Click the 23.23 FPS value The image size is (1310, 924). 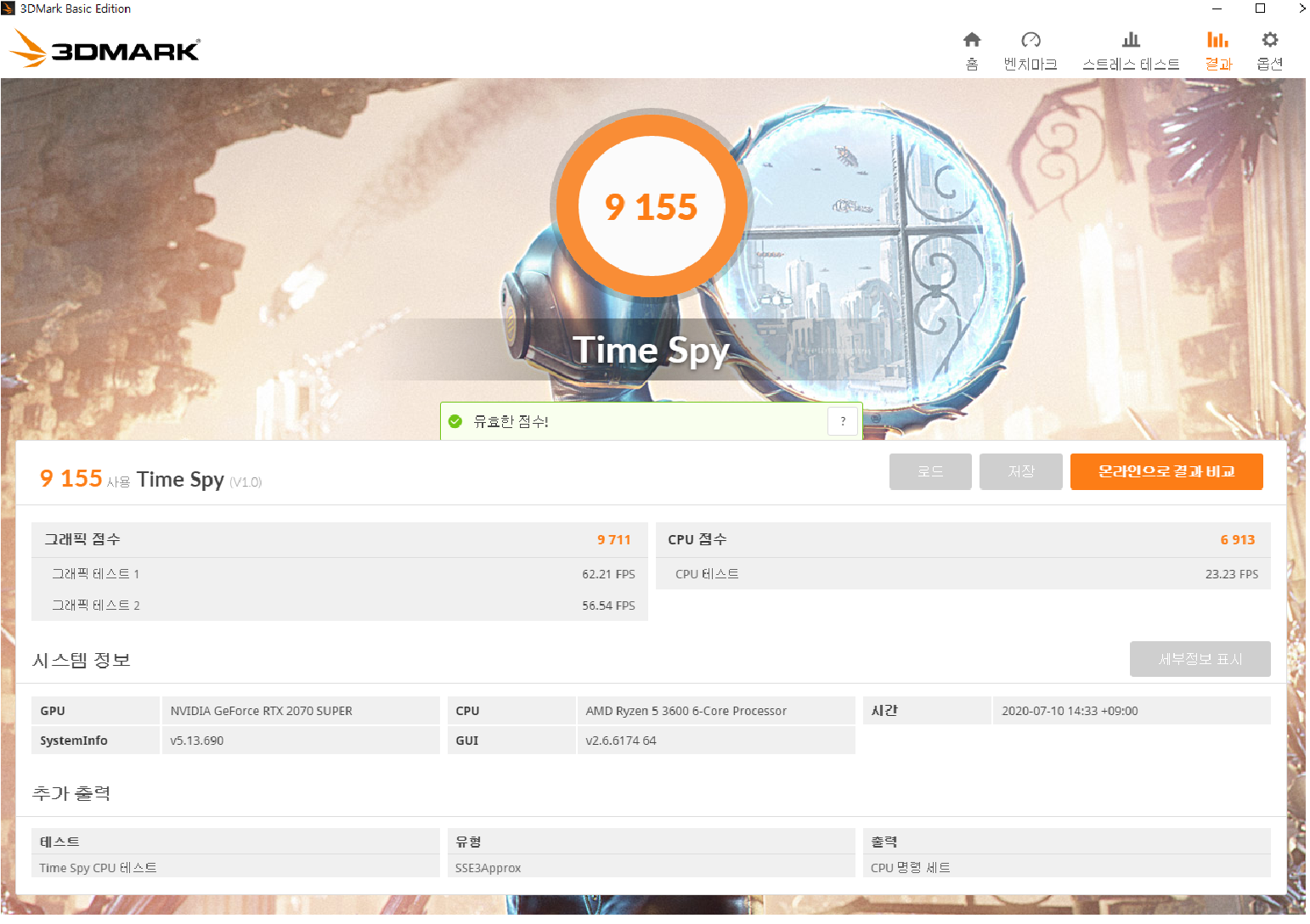tap(1232, 574)
